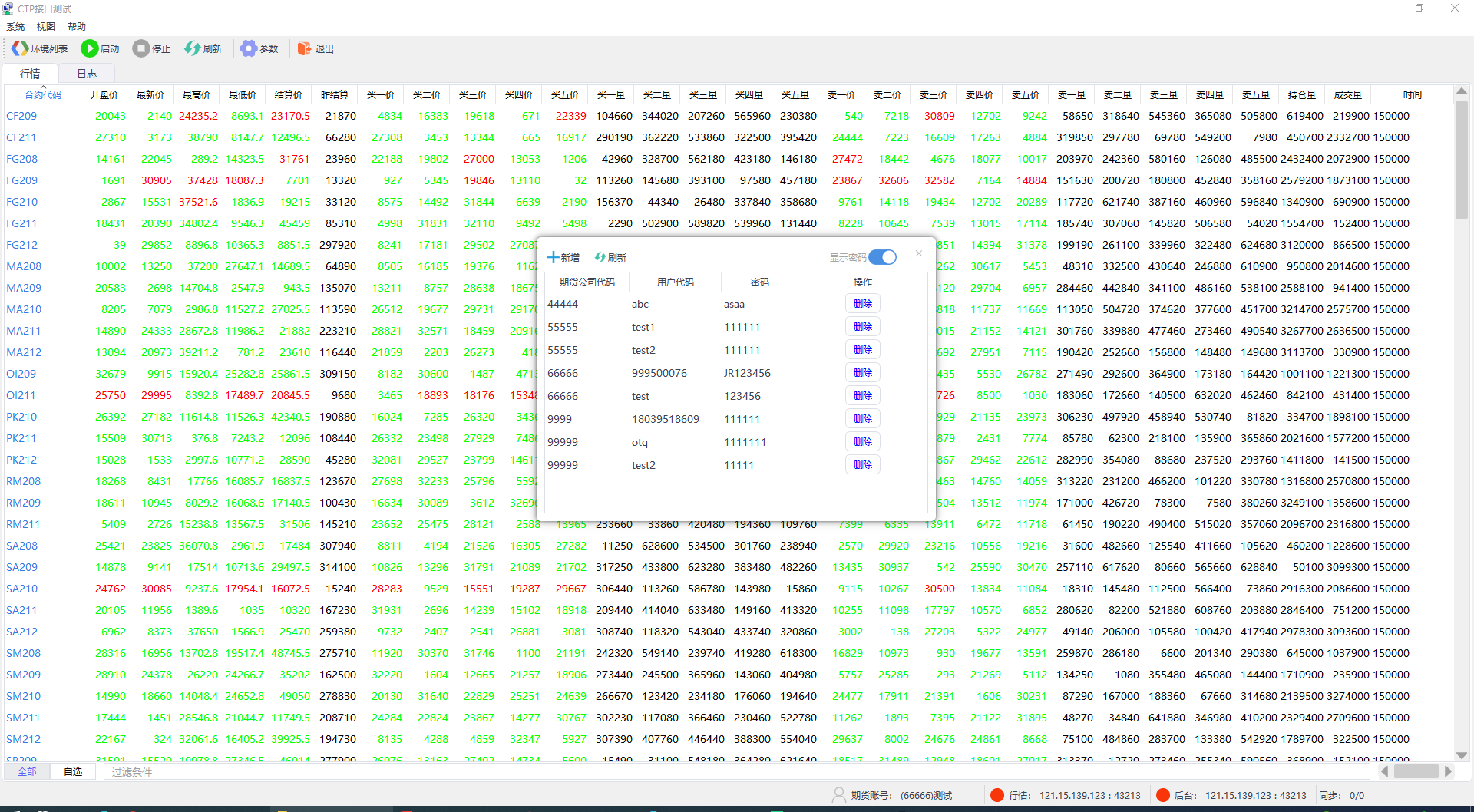Open the 视图 menu
The height and width of the screenshot is (812, 1474).
pos(46,26)
